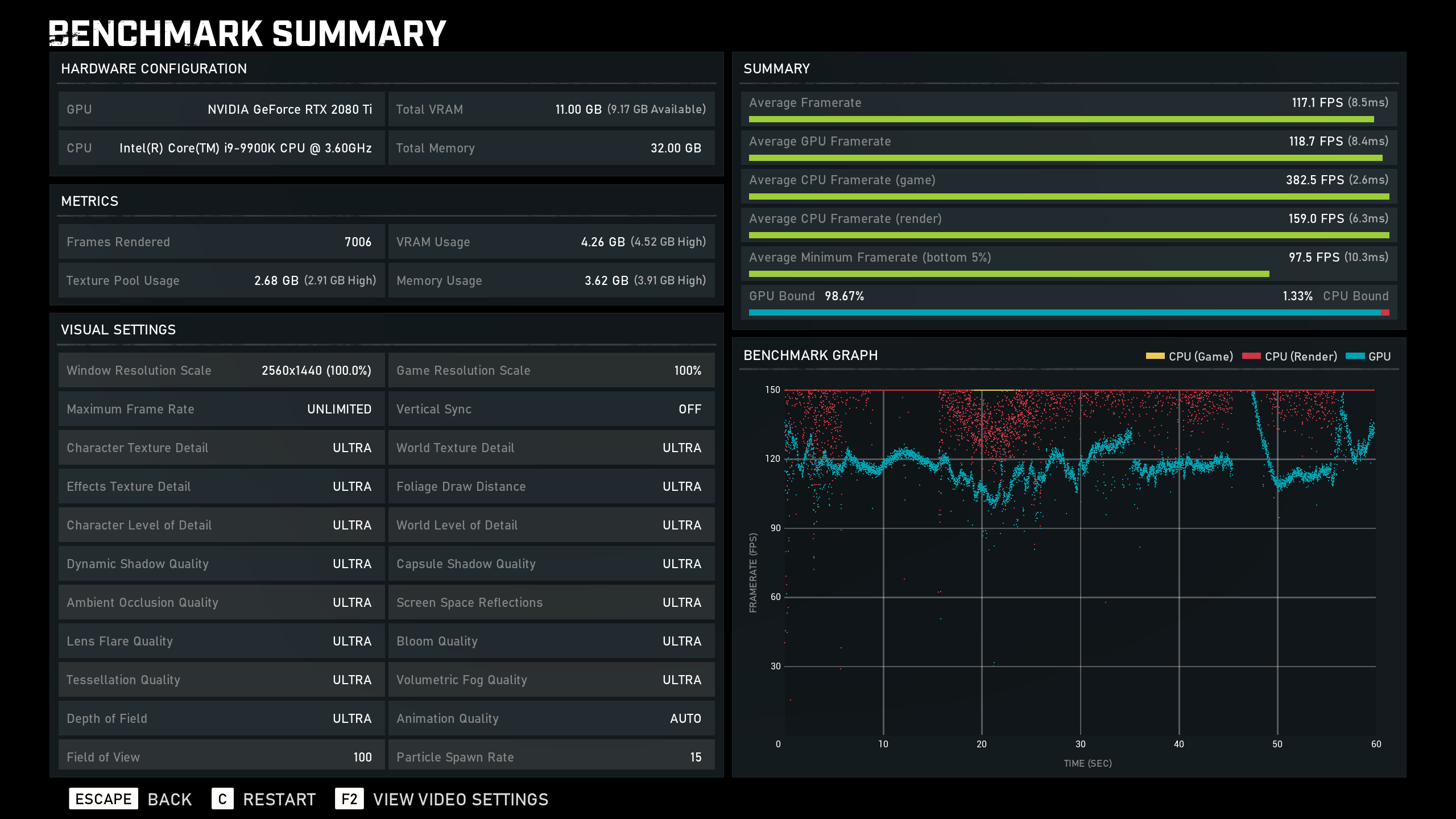
Task: Click the Average Minimum Framerate bar
Action: (x=1008, y=274)
